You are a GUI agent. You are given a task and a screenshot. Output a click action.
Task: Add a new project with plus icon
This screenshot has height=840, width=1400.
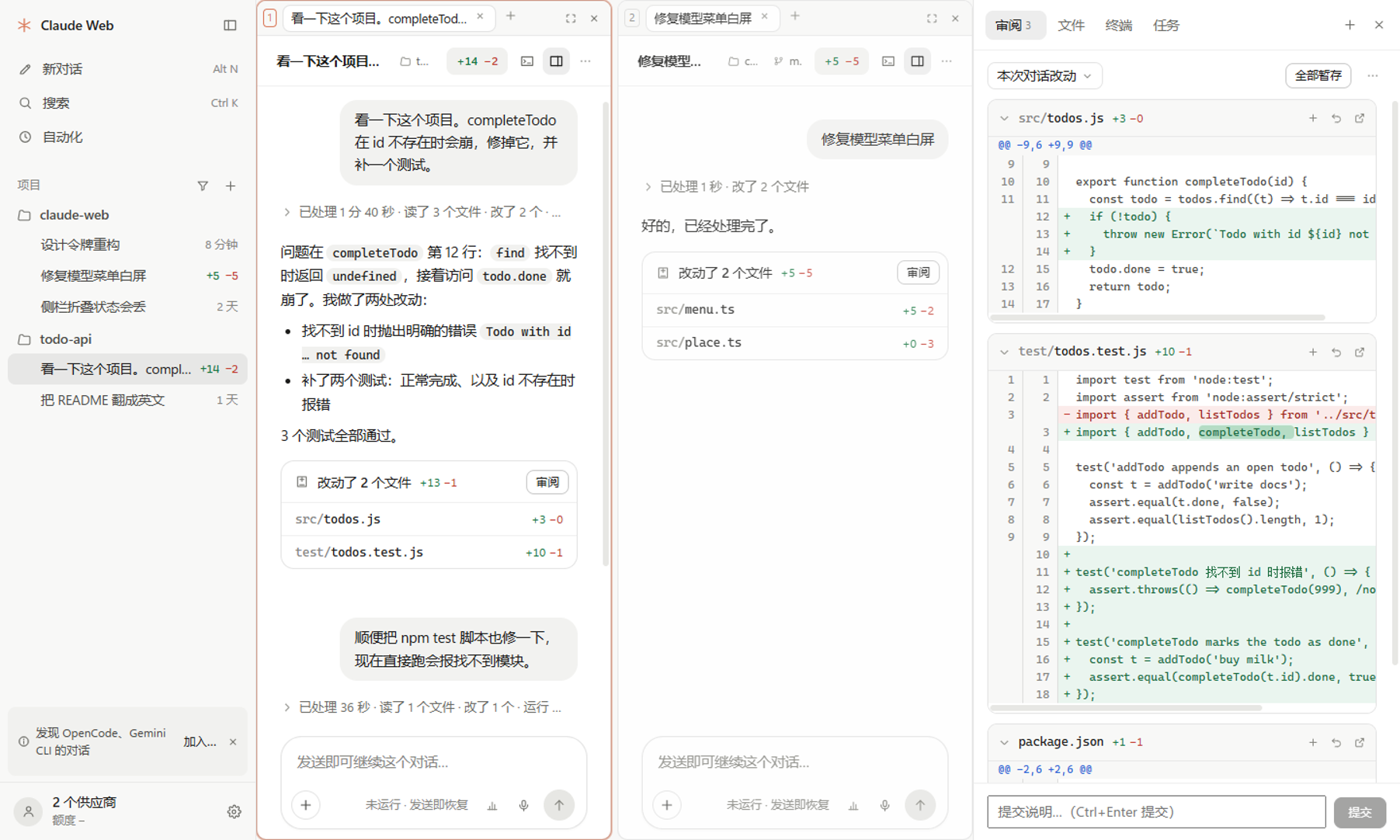click(231, 186)
